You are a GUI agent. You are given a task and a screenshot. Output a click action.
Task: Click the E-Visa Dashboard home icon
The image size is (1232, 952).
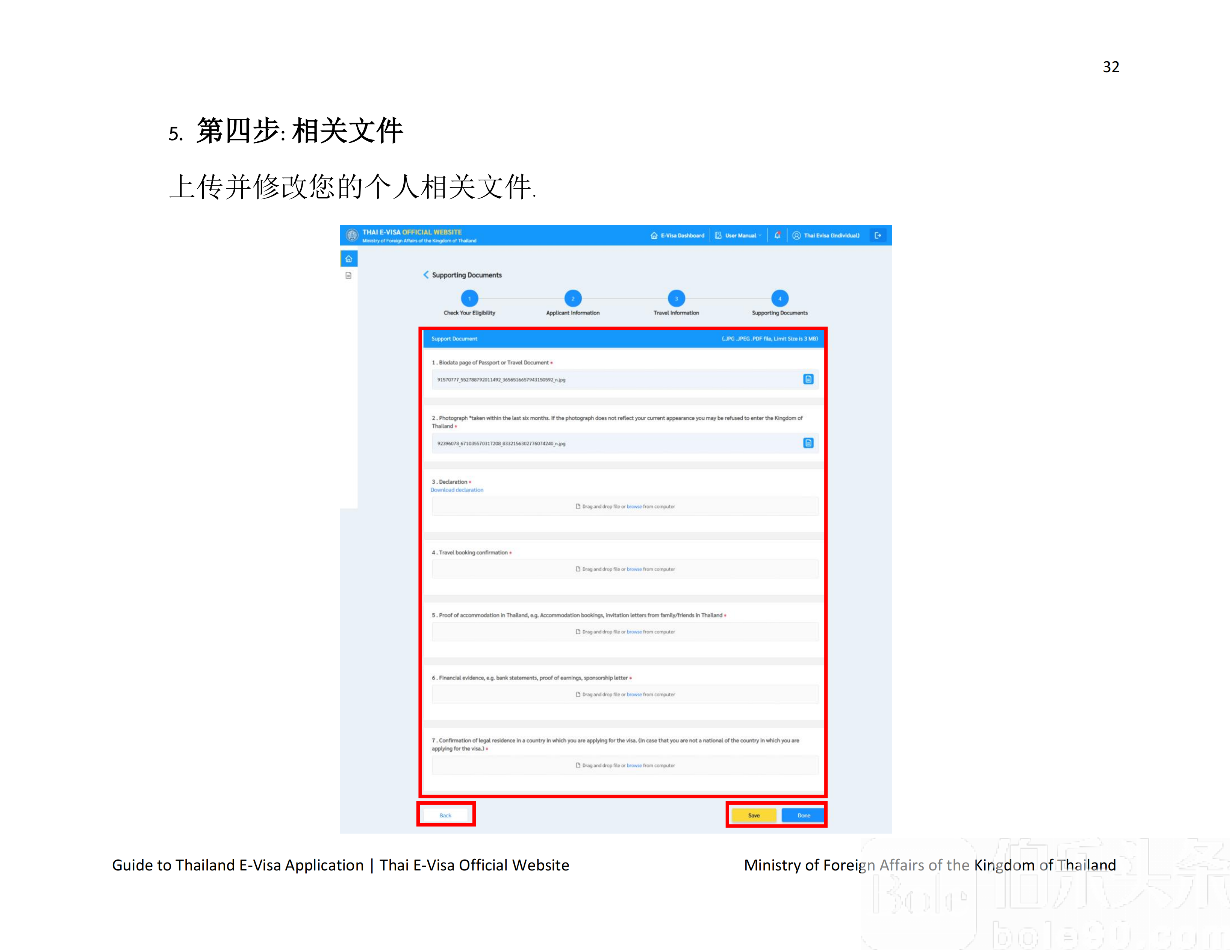(654, 235)
